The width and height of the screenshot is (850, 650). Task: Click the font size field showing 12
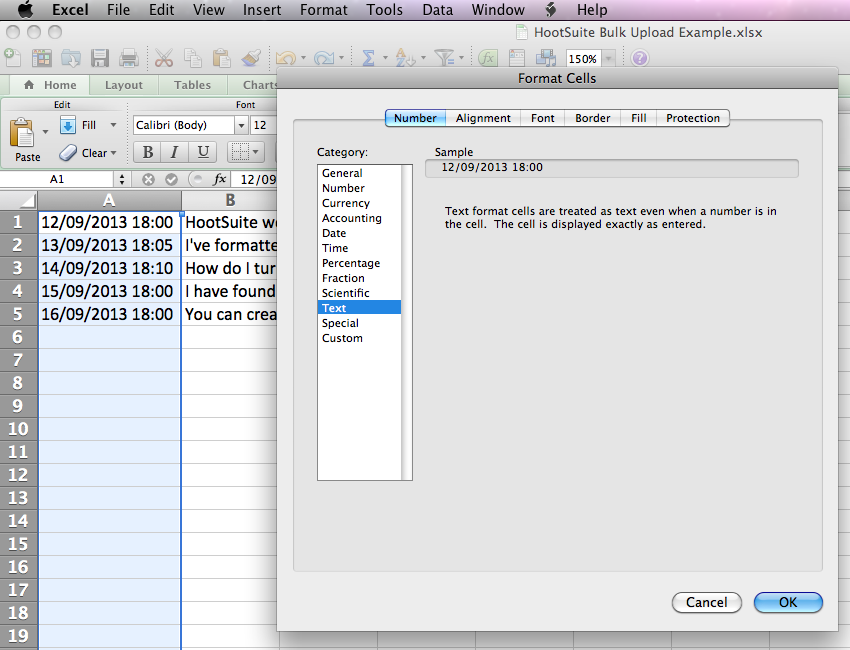[264, 126]
